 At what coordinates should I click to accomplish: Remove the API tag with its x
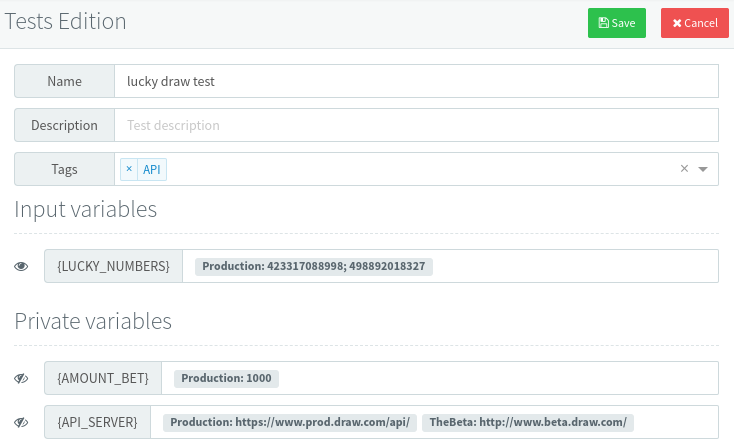click(129, 170)
